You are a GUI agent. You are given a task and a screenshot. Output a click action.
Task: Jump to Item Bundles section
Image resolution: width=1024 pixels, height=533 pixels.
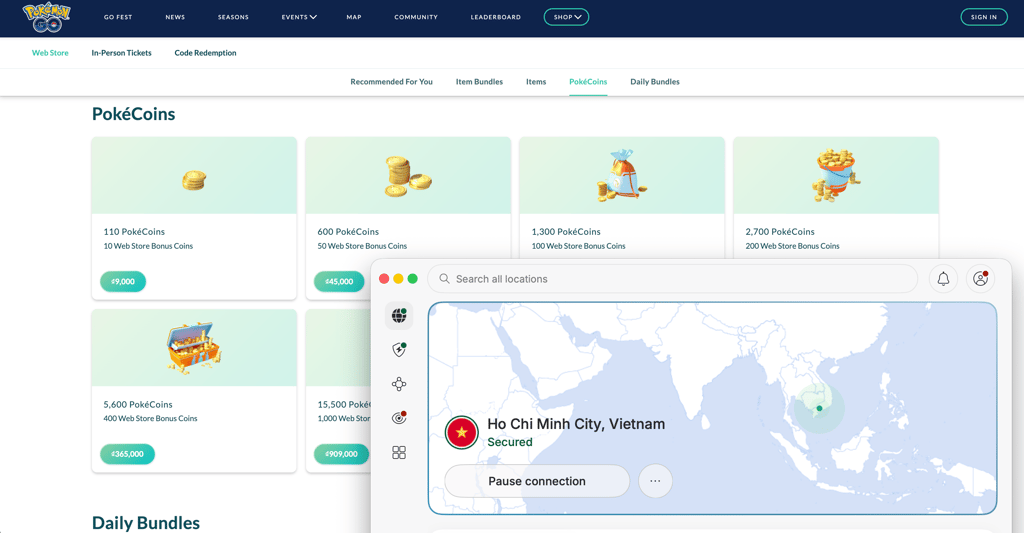tap(479, 82)
